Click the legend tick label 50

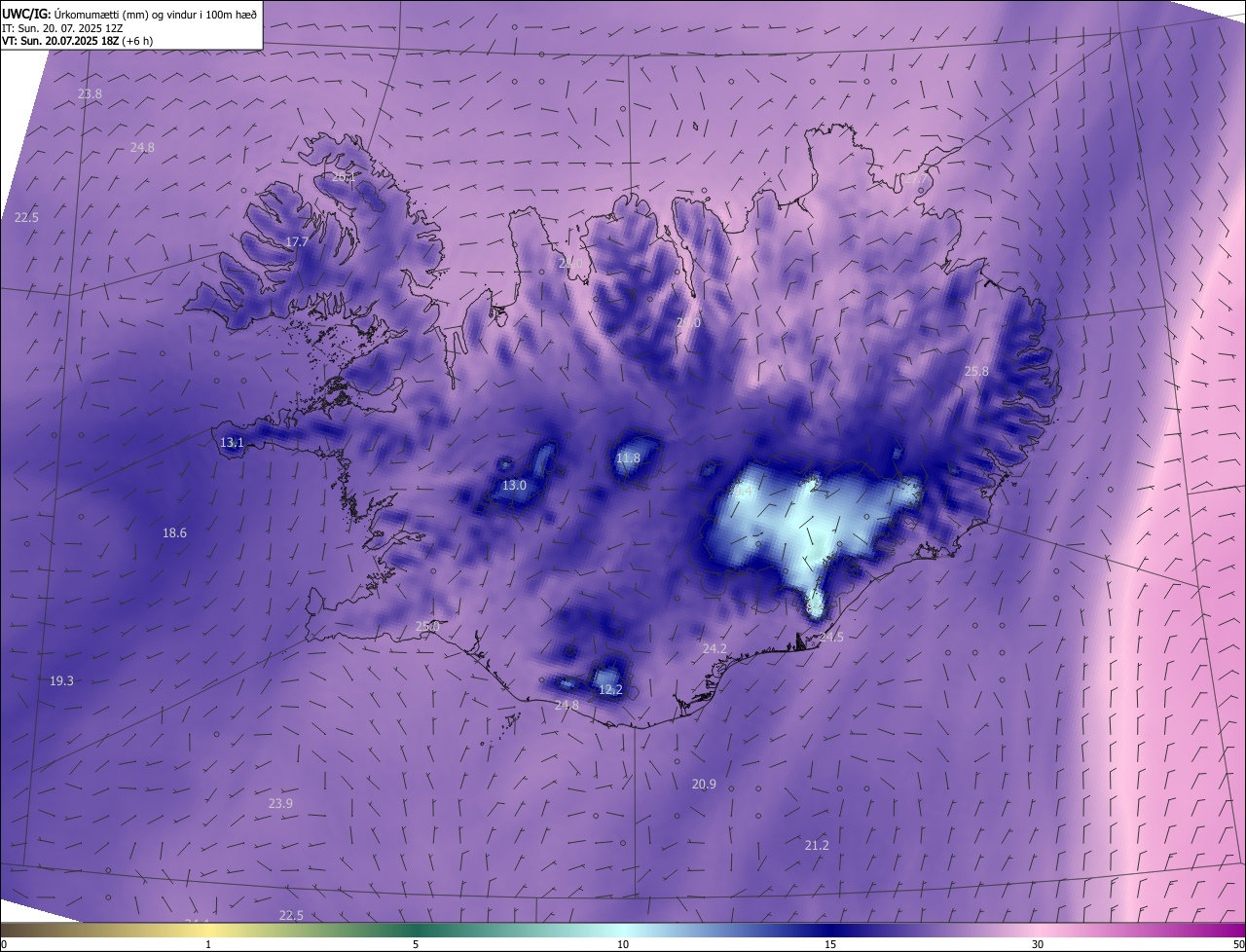(x=1238, y=944)
